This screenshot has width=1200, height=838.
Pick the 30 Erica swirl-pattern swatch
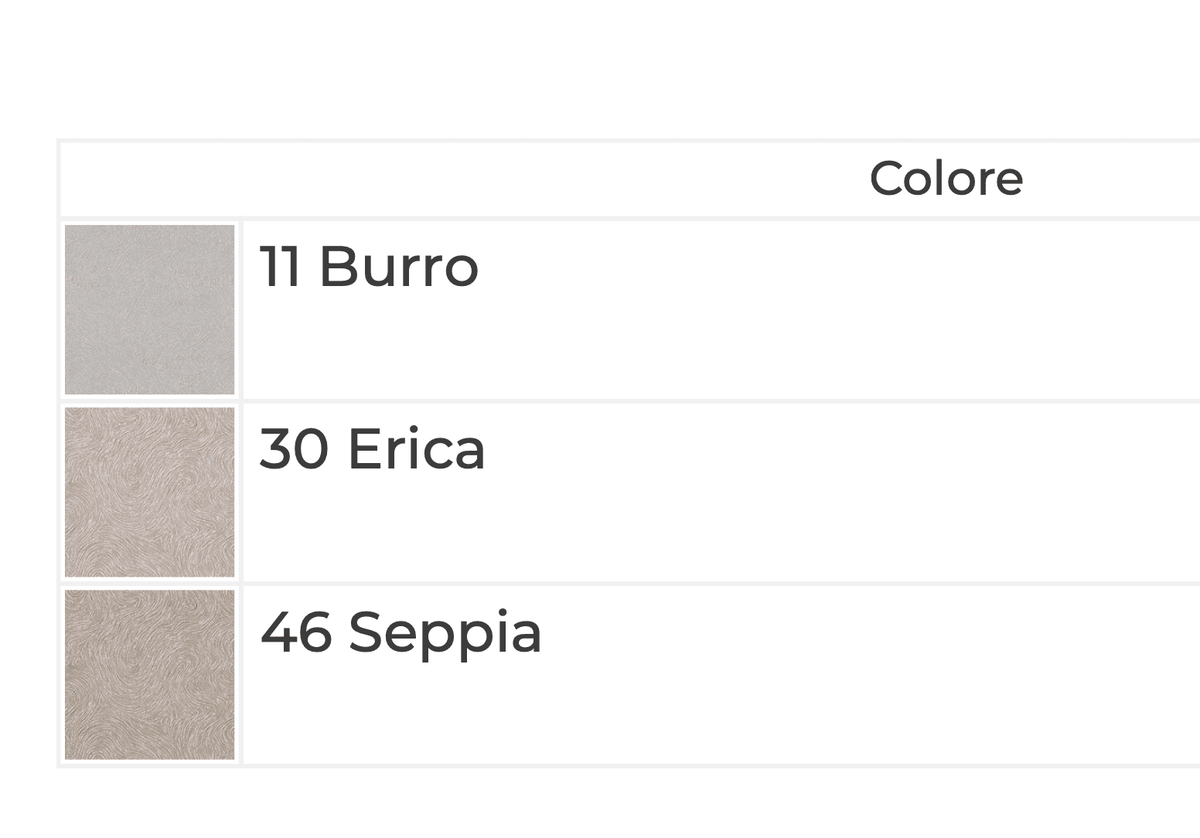150,492
